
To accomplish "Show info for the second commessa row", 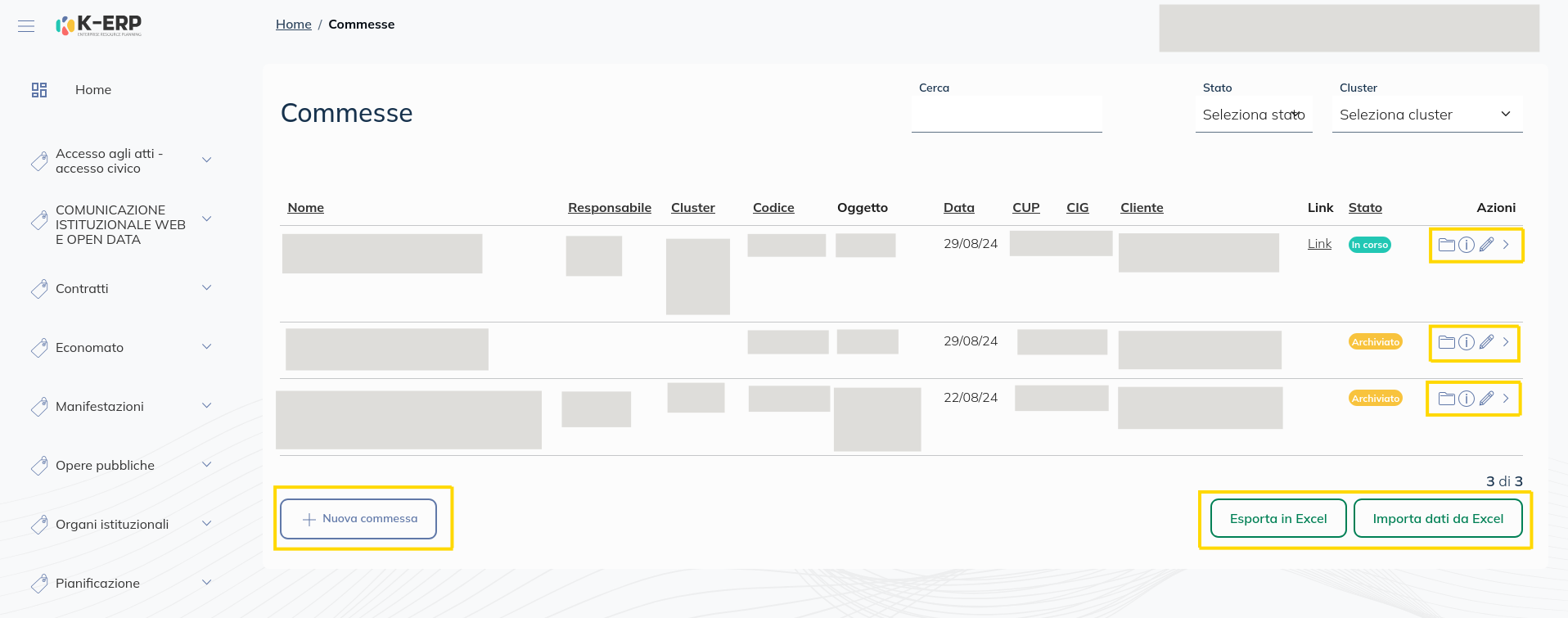I will [1467, 342].
